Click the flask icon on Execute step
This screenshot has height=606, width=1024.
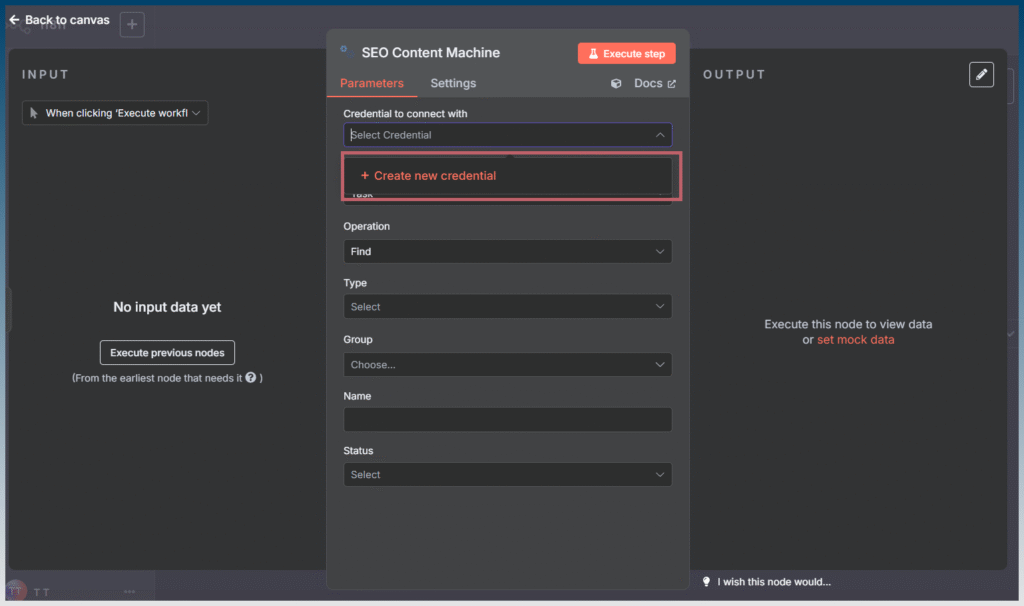click(x=593, y=54)
